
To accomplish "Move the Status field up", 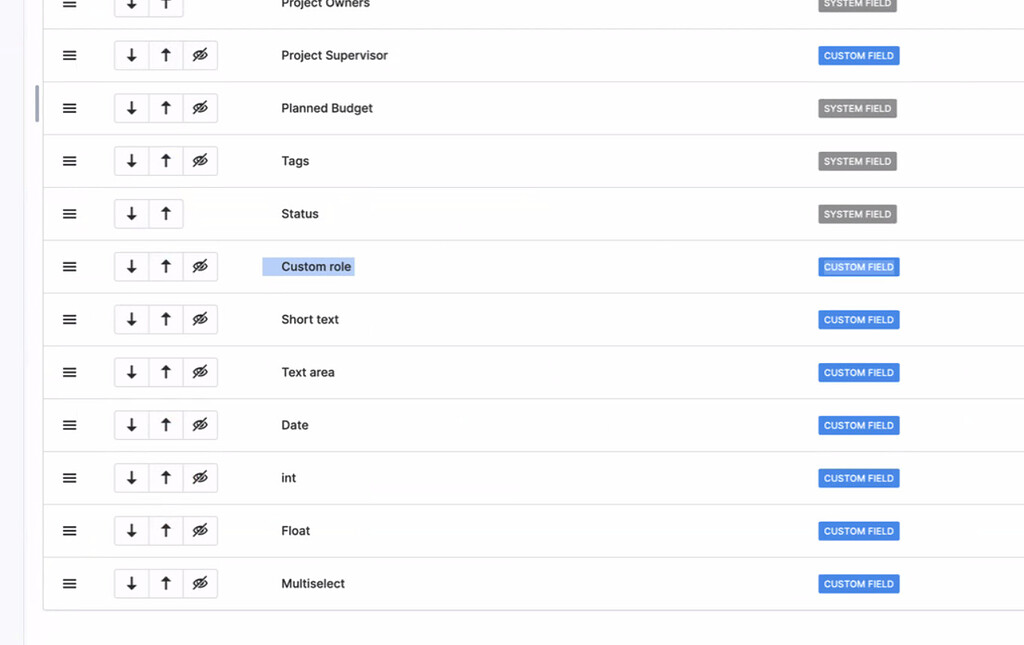I will 166,213.
